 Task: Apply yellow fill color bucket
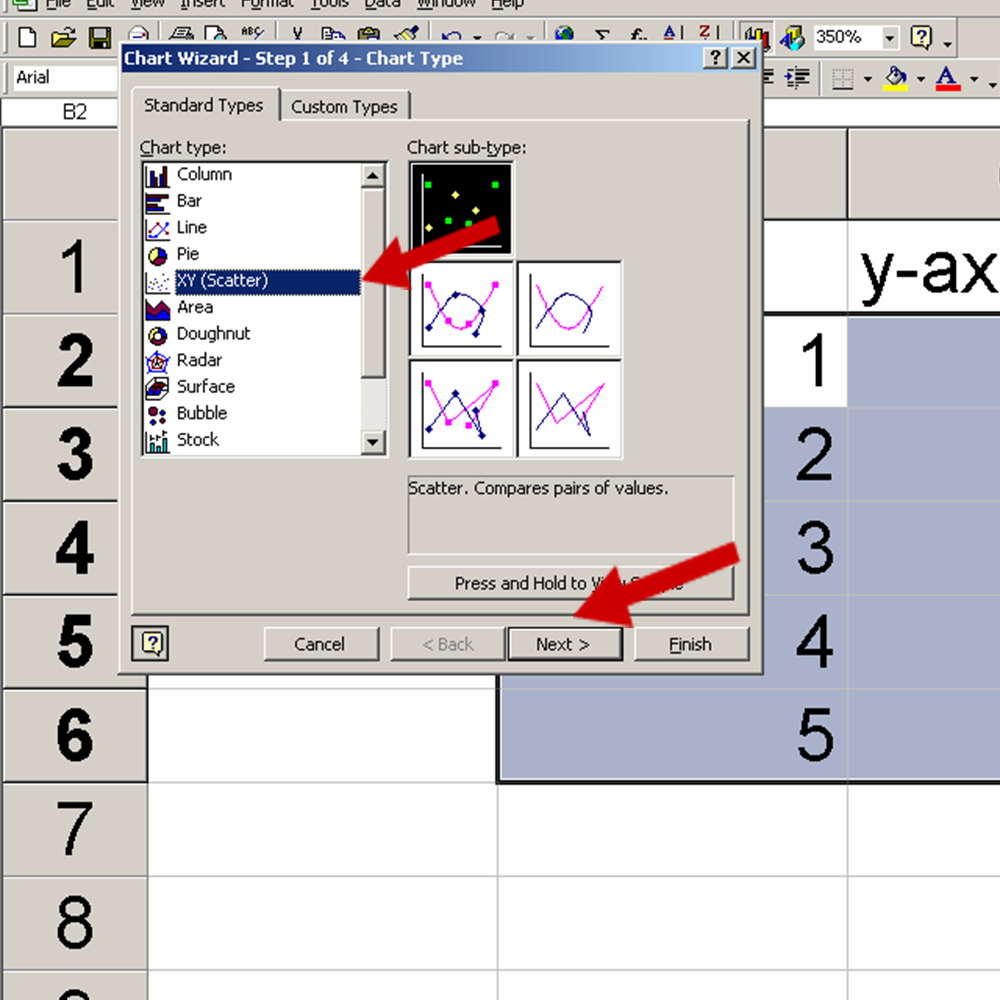point(895,78)
